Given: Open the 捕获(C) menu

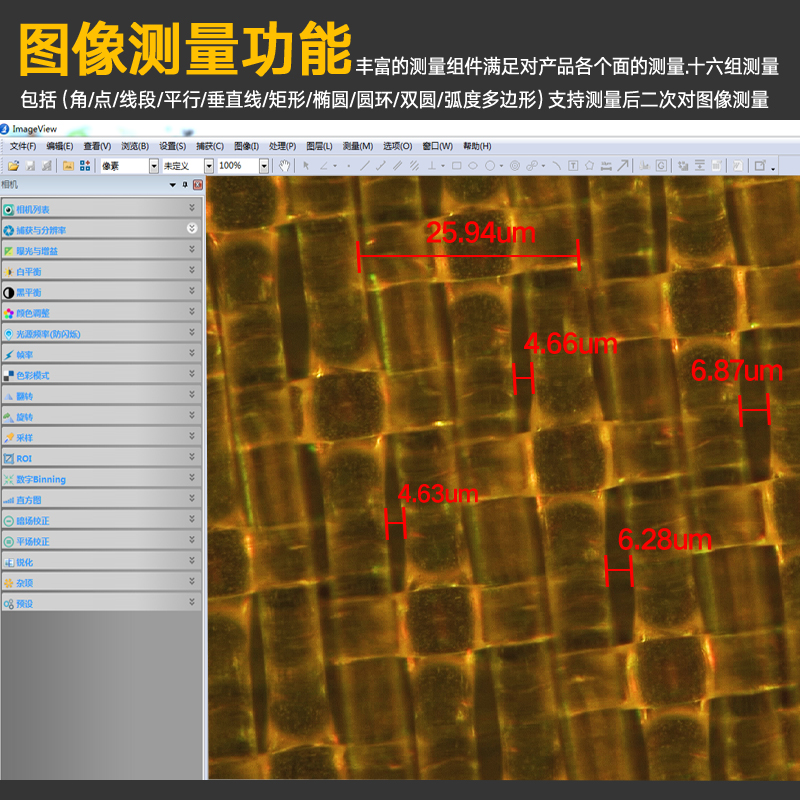Looking at the screenshot, I should [x=210, y=146].
